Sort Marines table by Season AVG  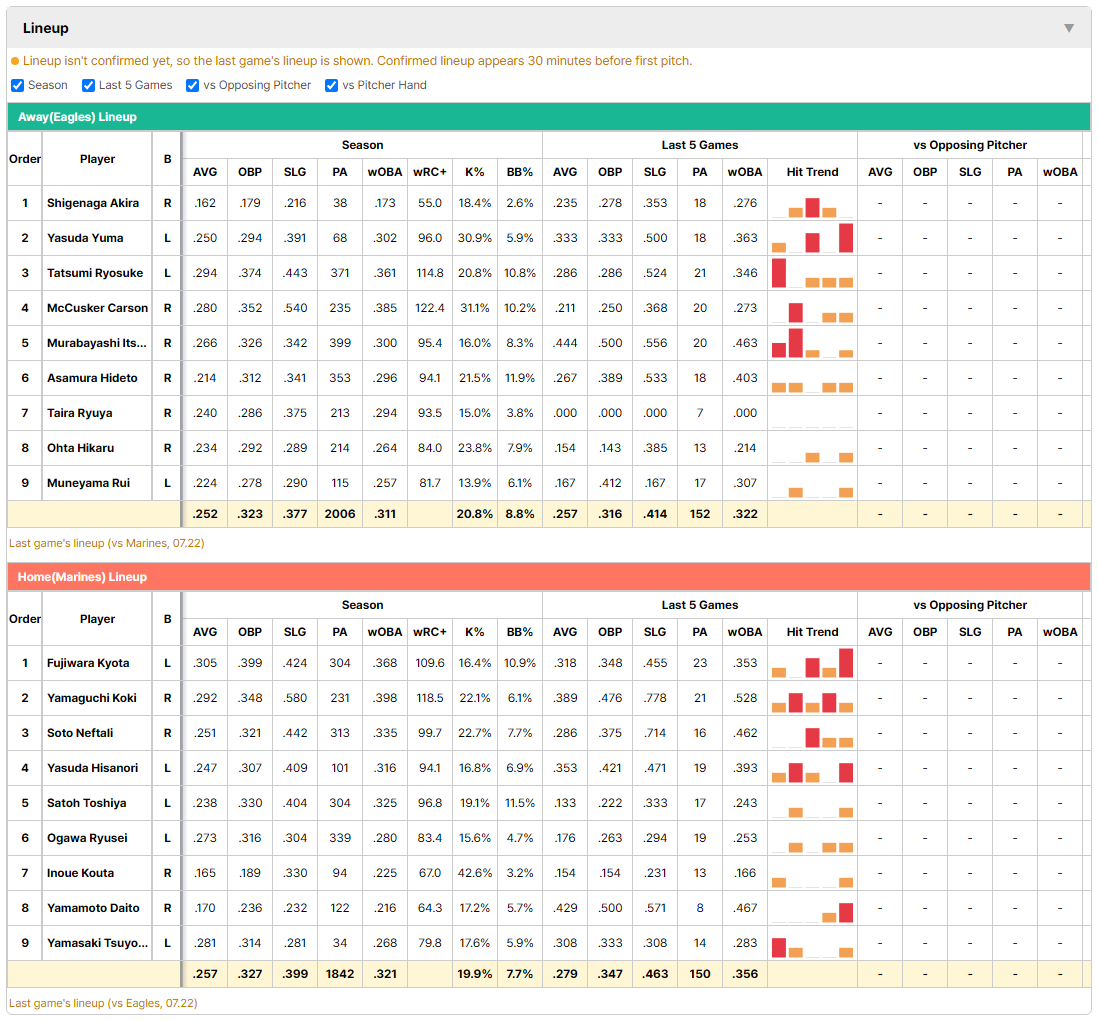coord(205,632)
